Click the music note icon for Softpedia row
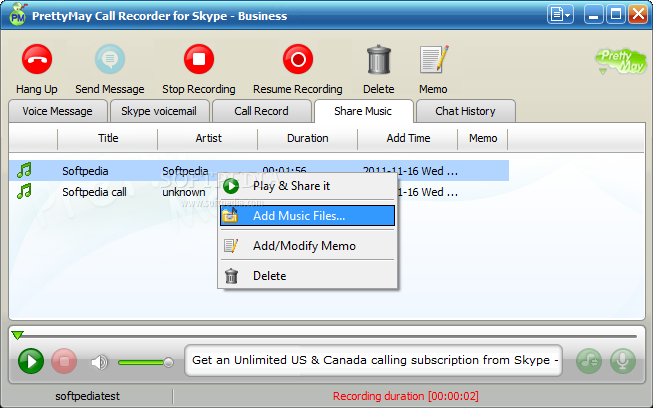This screenshot has width=653, height=408. pos(24,170)
